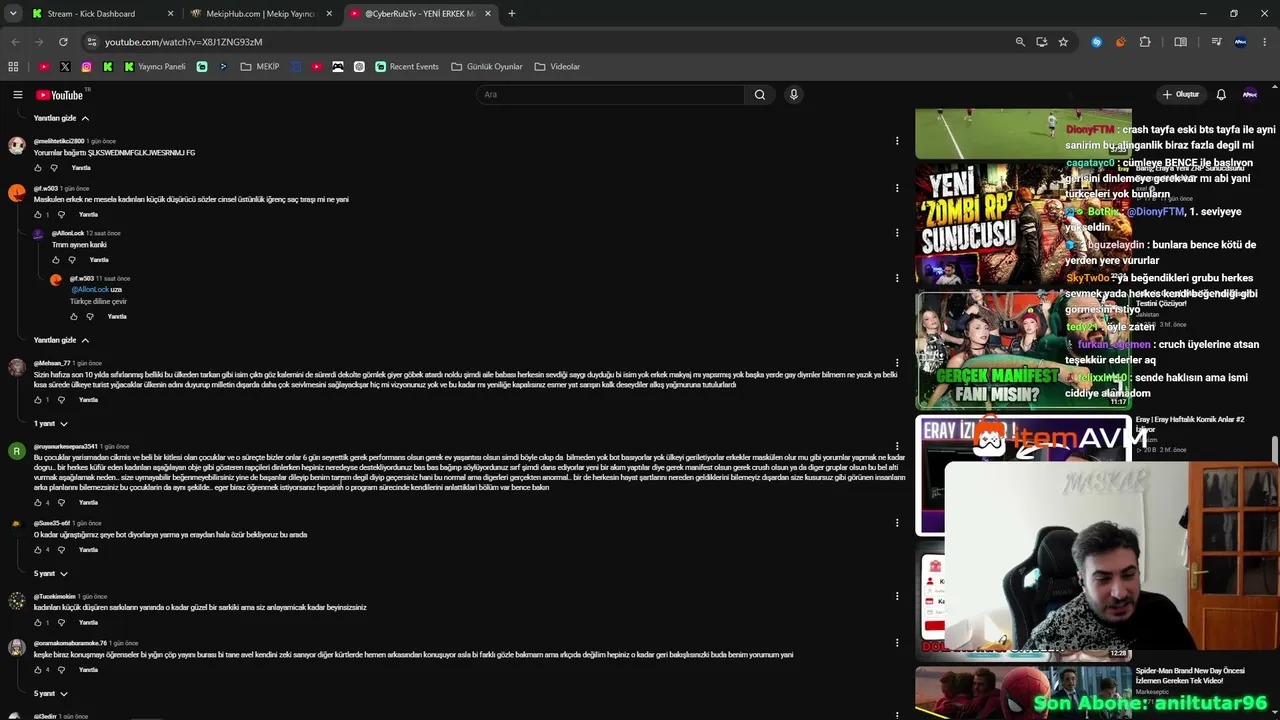Click the address bar URL youtube.com/watch
The image size is (1280, 720).
pyautogui.click(x=184, y=42)
